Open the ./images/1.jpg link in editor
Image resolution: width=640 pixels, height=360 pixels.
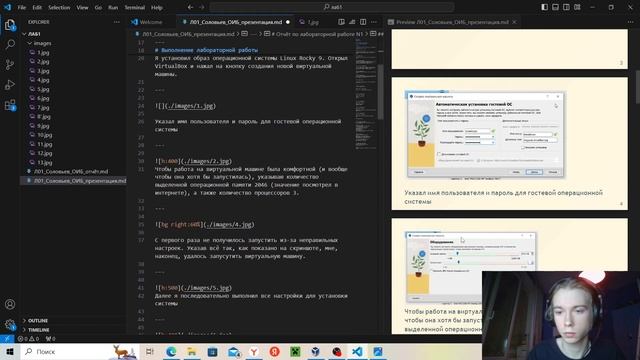click(x=191, y=106)
